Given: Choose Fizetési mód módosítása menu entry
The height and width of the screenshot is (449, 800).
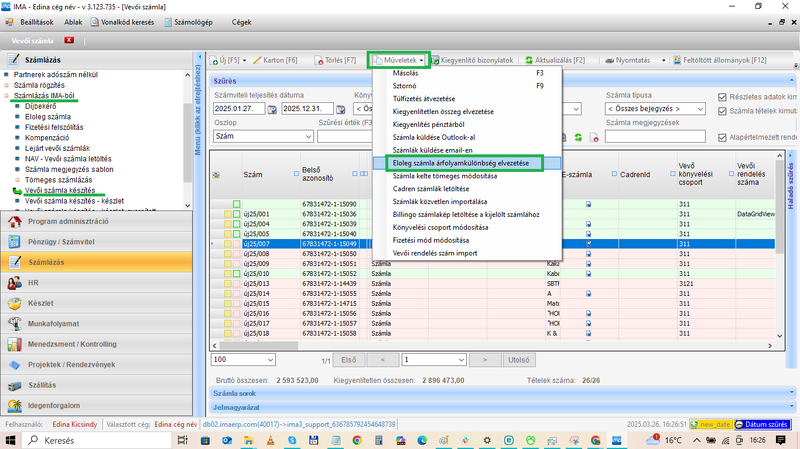Looking at the screenshot, I should (x=467, y=240).
